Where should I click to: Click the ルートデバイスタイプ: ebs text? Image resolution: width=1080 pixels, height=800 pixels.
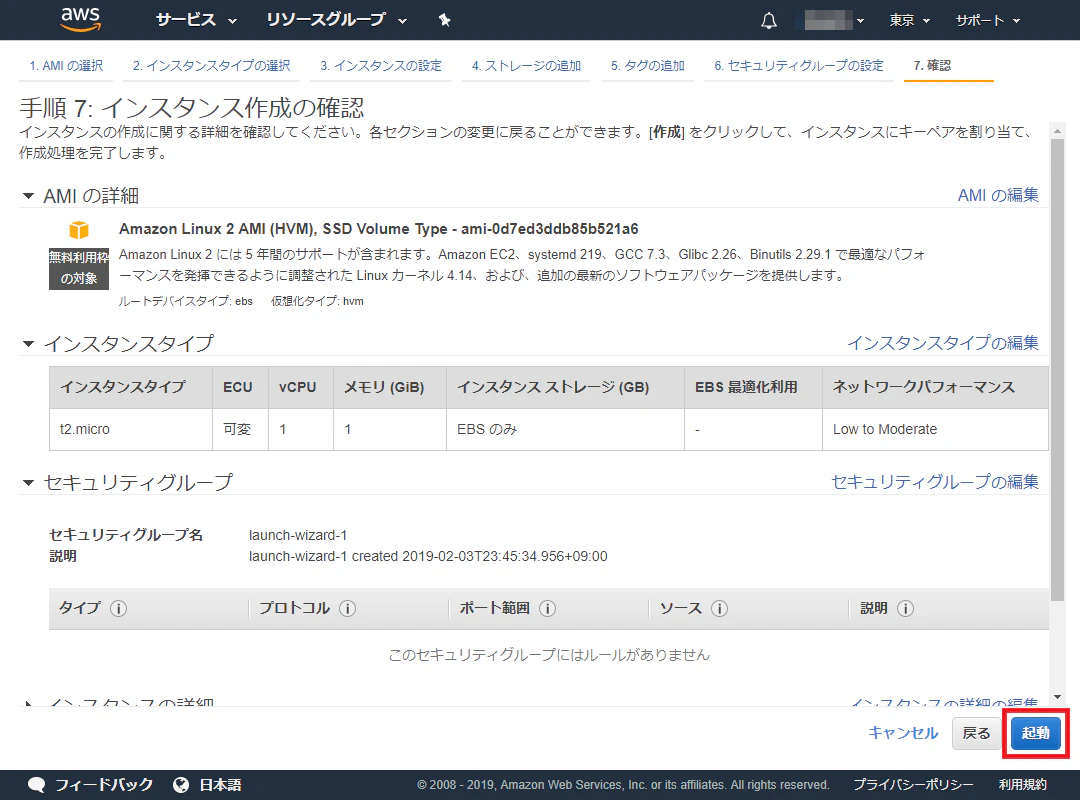pos(186,301)
